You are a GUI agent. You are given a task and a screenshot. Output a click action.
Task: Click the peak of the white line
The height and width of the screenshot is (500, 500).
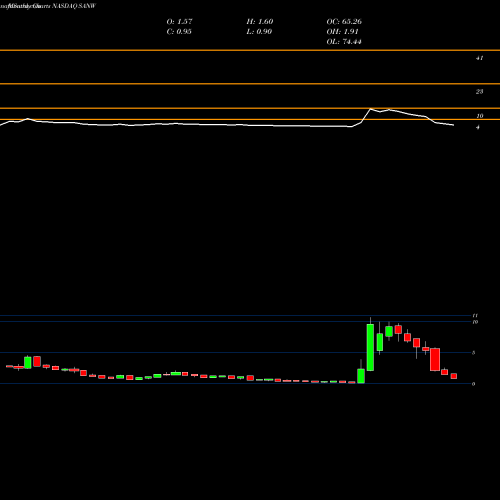click(370, 109)
